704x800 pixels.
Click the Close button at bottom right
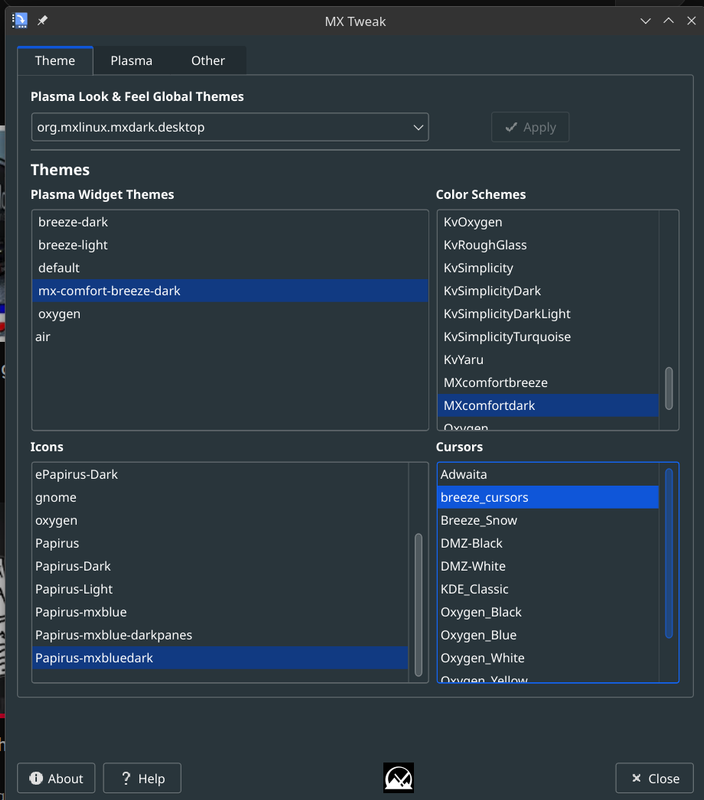point(655,778)
